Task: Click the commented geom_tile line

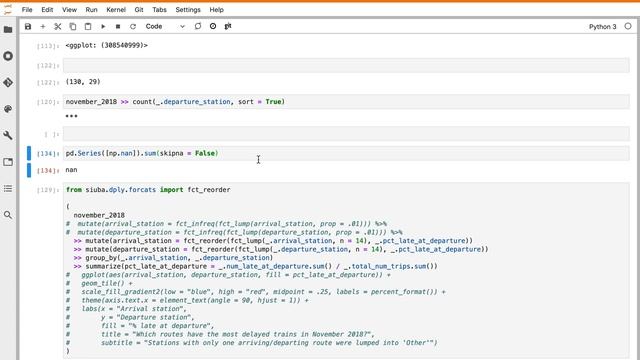Action: click(x=99, y=283)
